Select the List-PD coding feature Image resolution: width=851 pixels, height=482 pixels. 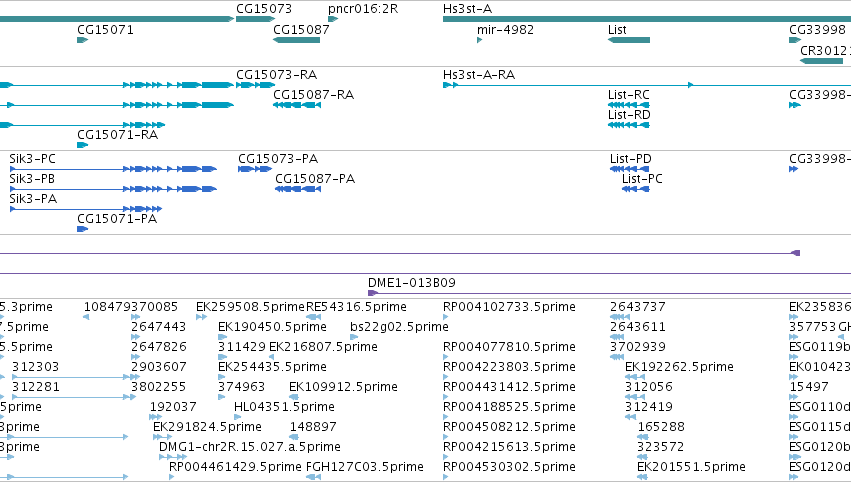pos(630,169)
